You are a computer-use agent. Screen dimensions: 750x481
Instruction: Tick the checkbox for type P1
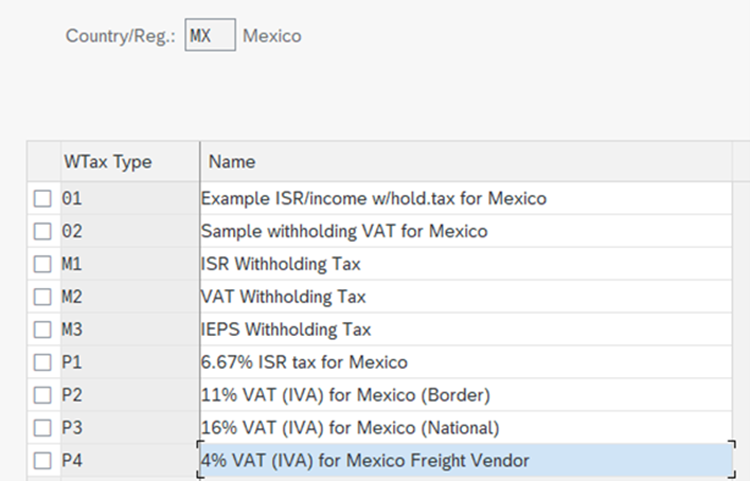[x=42, y=362]
